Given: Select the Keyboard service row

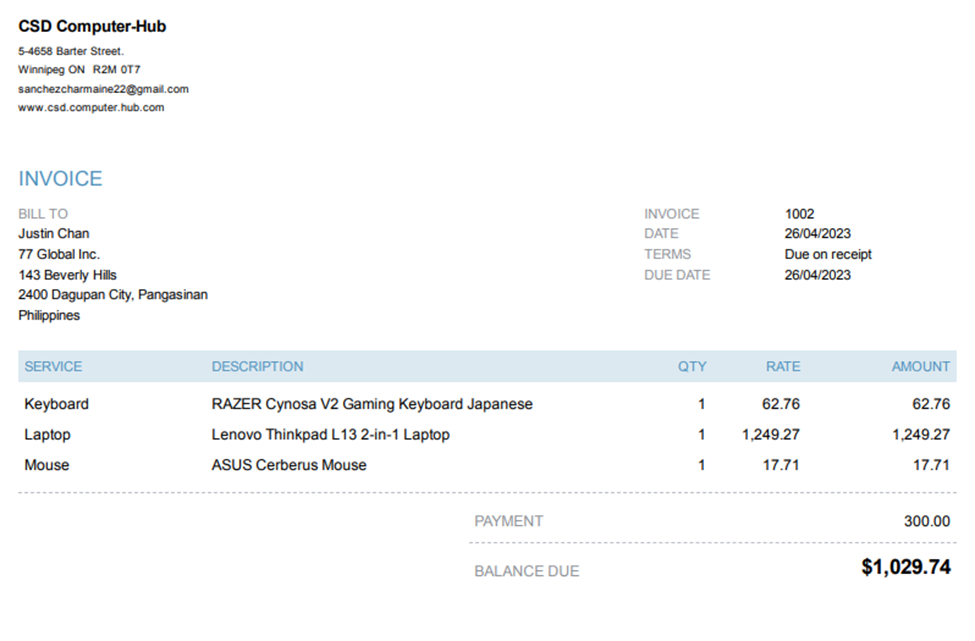Looking at the screenshot, I should (x=56, y=405).
